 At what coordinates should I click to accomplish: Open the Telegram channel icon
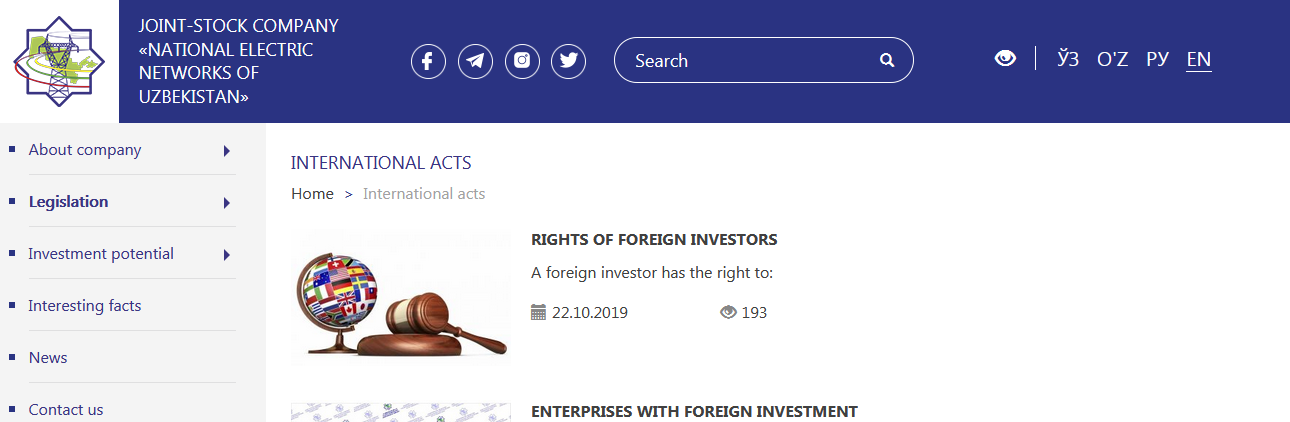pos(475,61)
